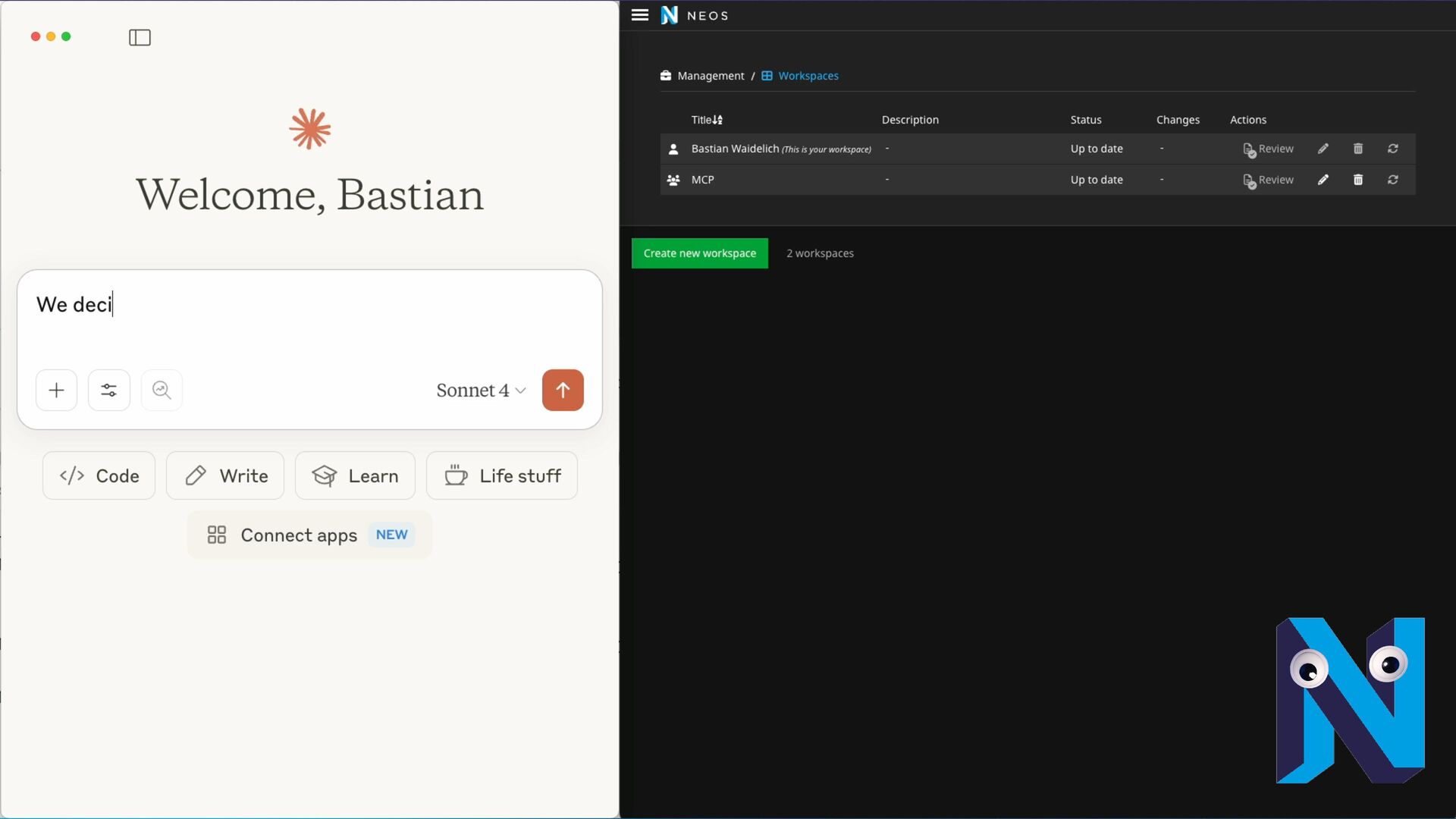Click the Claude starburst logo
1456x819 pixels.
310,128
